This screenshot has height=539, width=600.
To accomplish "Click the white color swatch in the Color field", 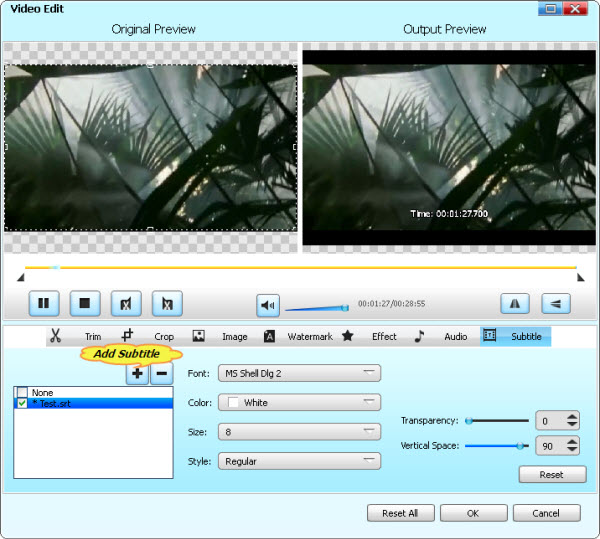I will tap(233, 402).
